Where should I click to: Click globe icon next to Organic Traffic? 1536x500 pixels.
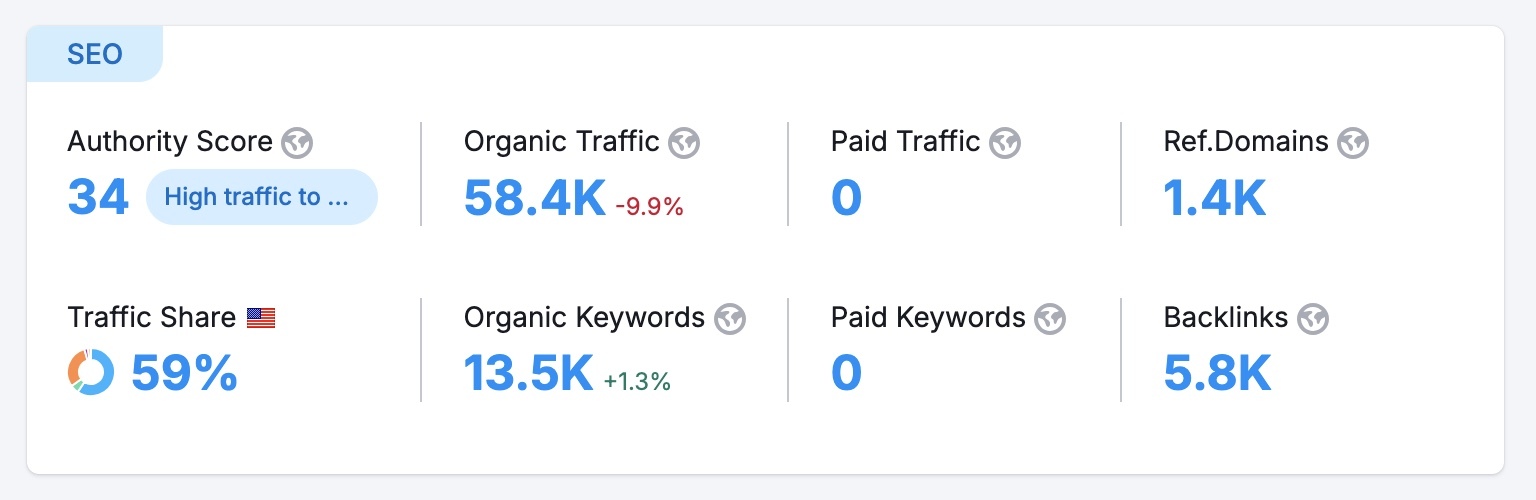pos(684,143)
